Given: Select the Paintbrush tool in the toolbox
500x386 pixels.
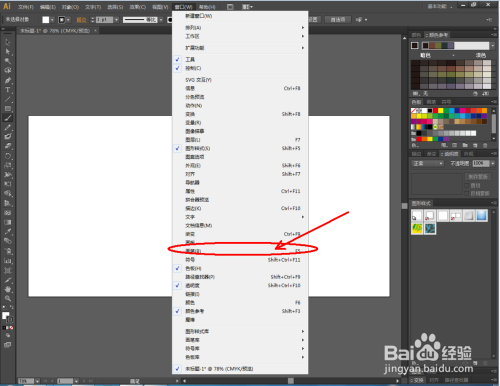Looking at the screenshot, I should tap(8, 118).
